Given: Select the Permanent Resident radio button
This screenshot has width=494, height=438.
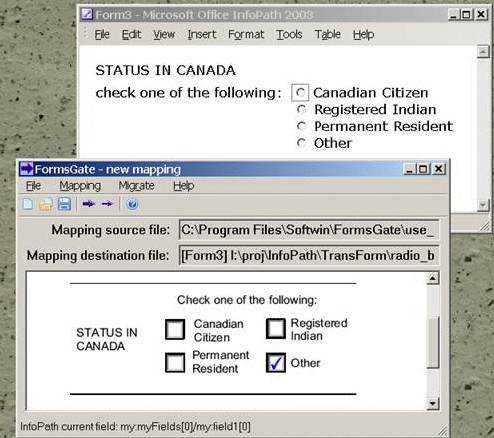Looking at the screenshot, I should pos(301,126).
